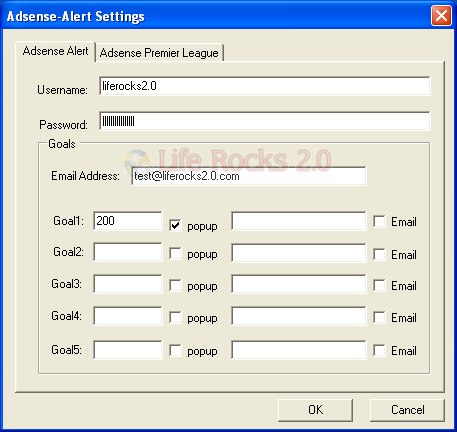Click the Goal3 amount field
The height and width of the screenshot is (432, 457).
tap(128, 284)
